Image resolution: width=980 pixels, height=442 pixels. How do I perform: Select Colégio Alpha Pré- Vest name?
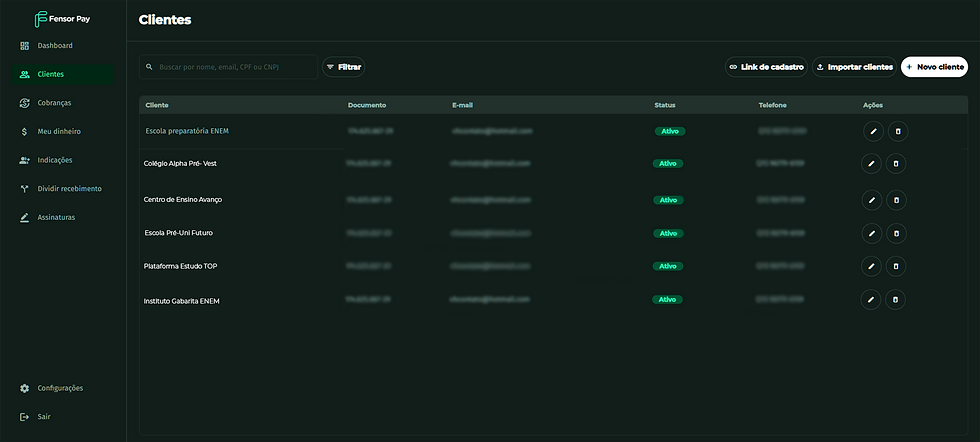(180, 164)
